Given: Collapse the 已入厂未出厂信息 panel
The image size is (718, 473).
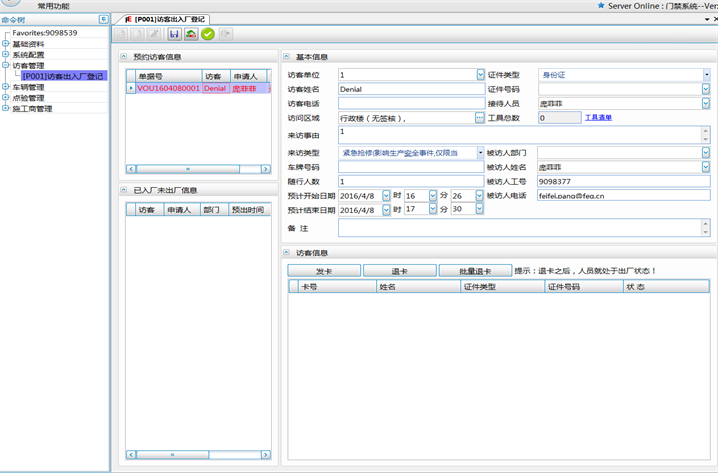Looking at the screenshot, I should click(x=124, y=190).
